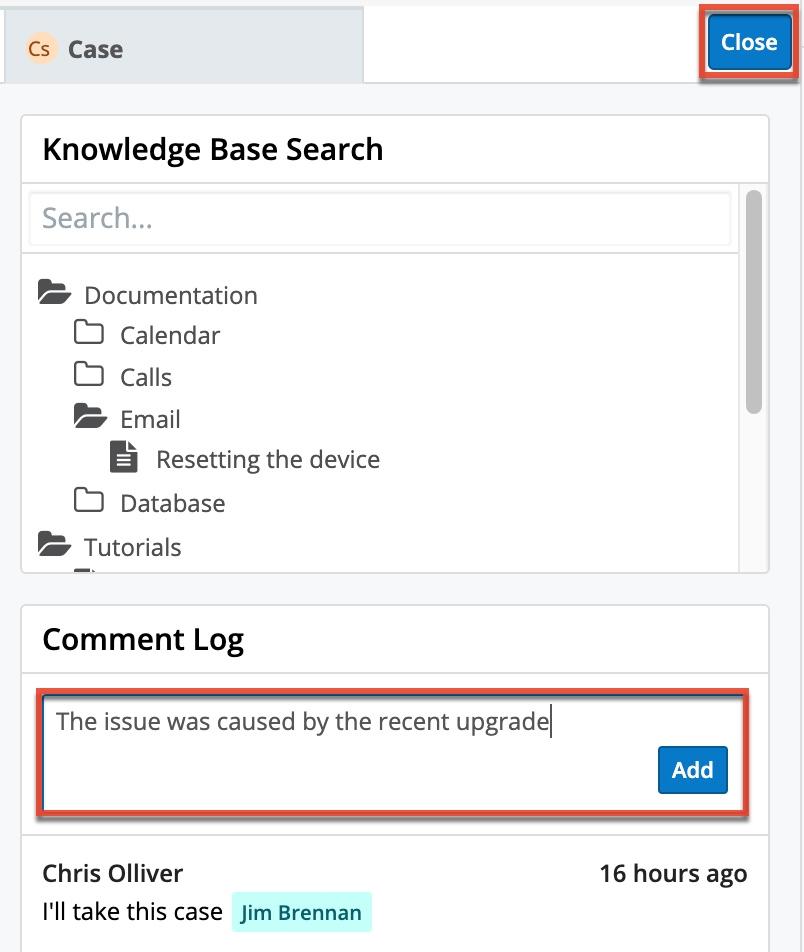Click the folder icon next to Calls

pos(89,375)
